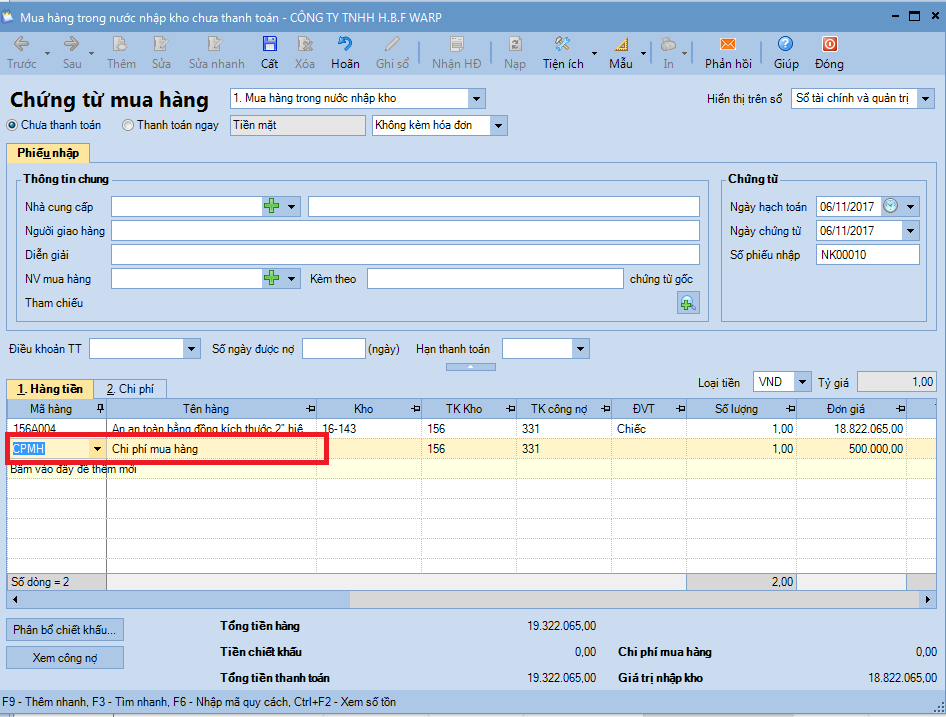Open the clock icon beside Ngày hạch toán
Image resolution: width=946 pixels, height=717 pixels.
tap(890, 206)
